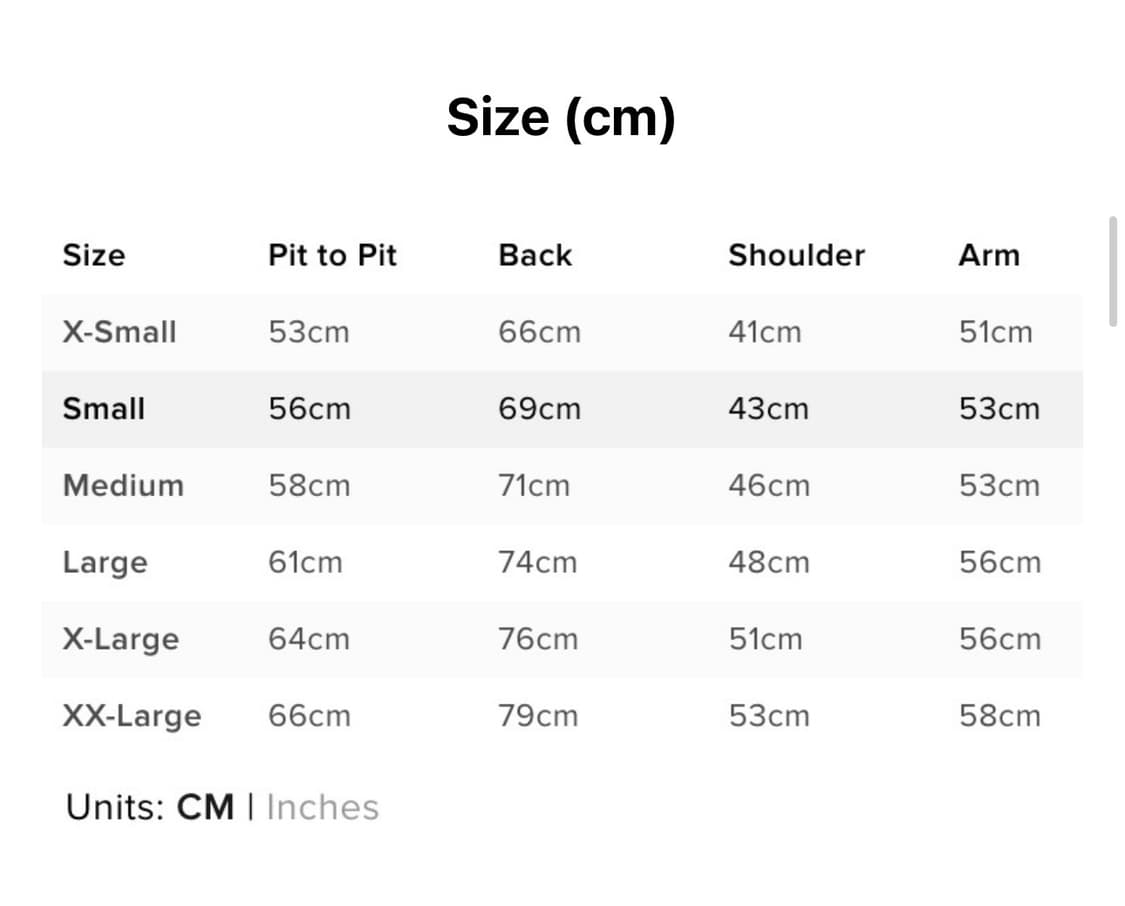Pick the XX-Large size row label
The height and width of the screenshot is (906, 1125).
(x=131, y=716)
